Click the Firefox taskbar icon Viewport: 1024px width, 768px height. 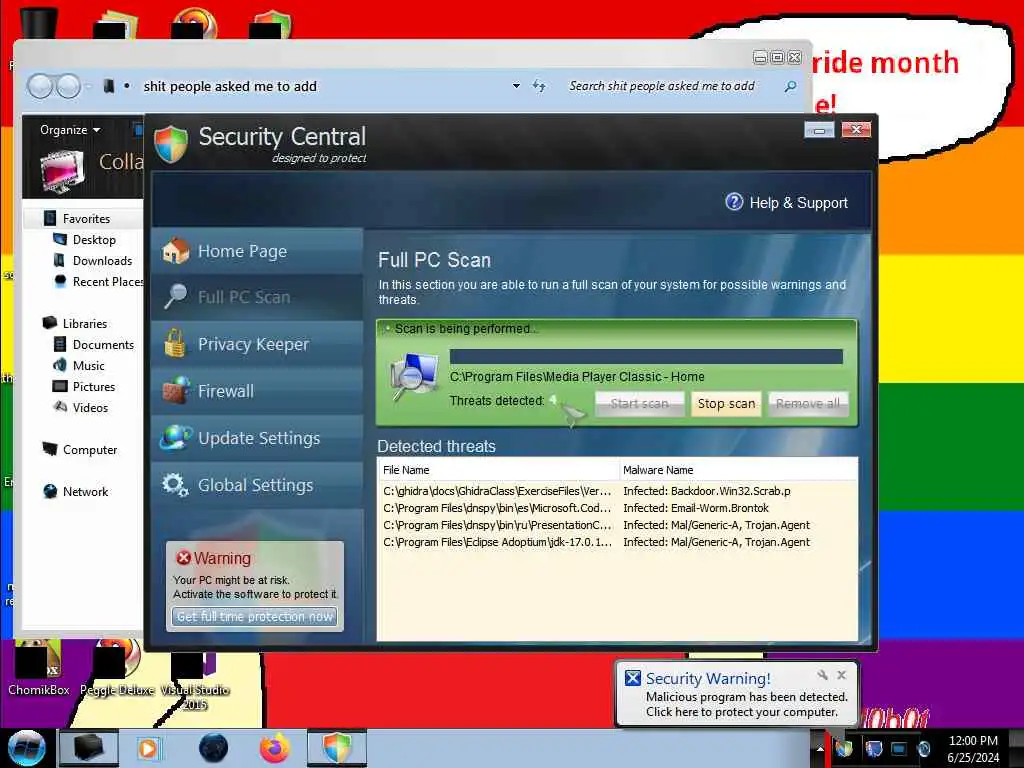click(274, 748)
